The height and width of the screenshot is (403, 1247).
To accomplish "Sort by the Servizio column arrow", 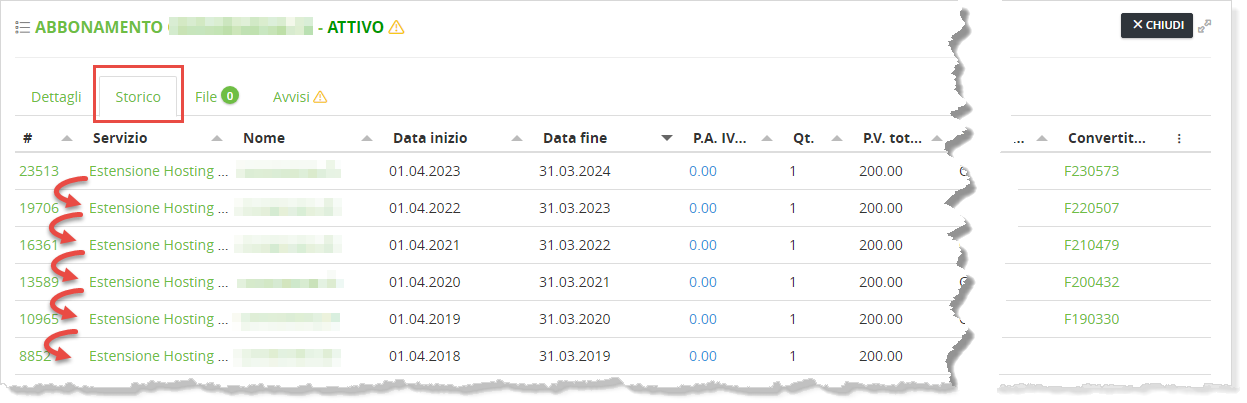I will coord(217,138).
